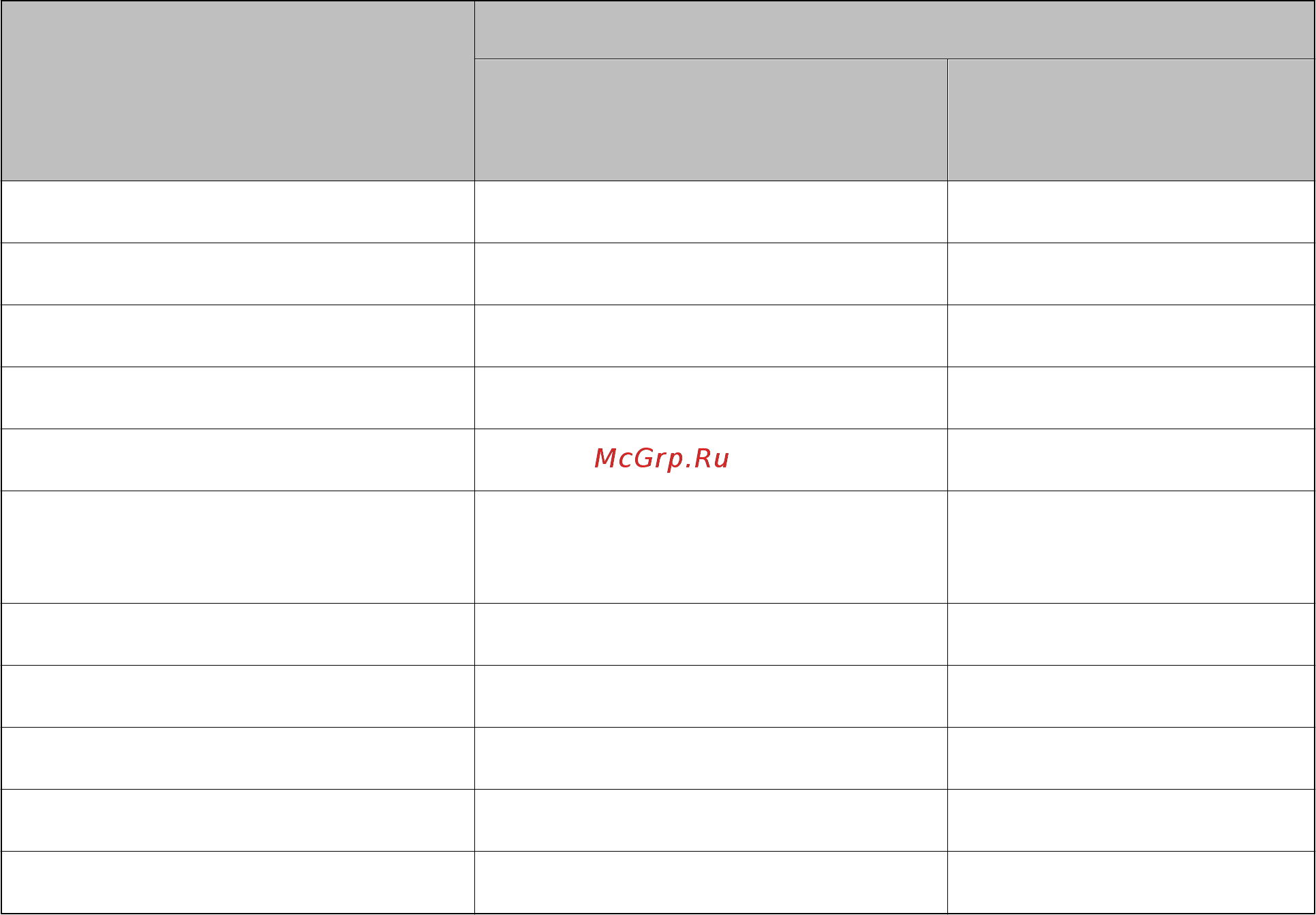The width and height of the screenshot is (1316, 915).
Task: Click the red McGrp.Ru watermark text
Action: (x=662, y=459)
